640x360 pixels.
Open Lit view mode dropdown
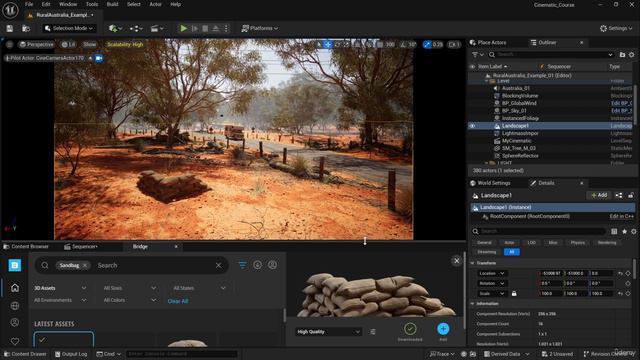pyautogui.click(x=68, y=44)
